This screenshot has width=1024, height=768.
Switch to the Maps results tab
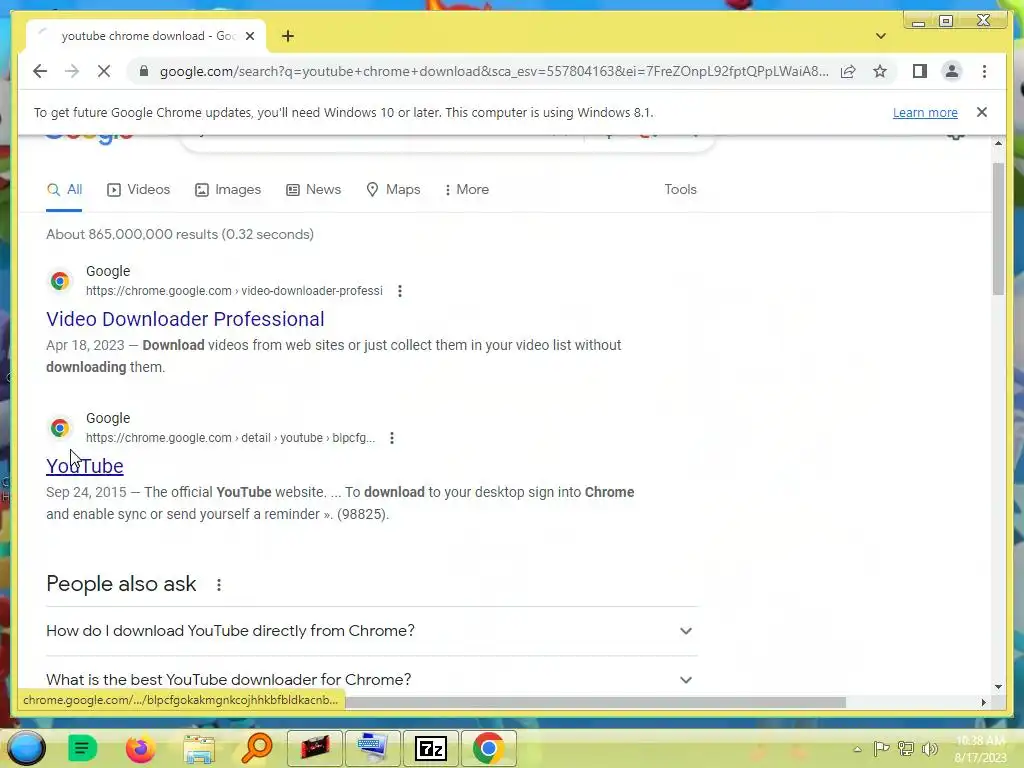393,190
